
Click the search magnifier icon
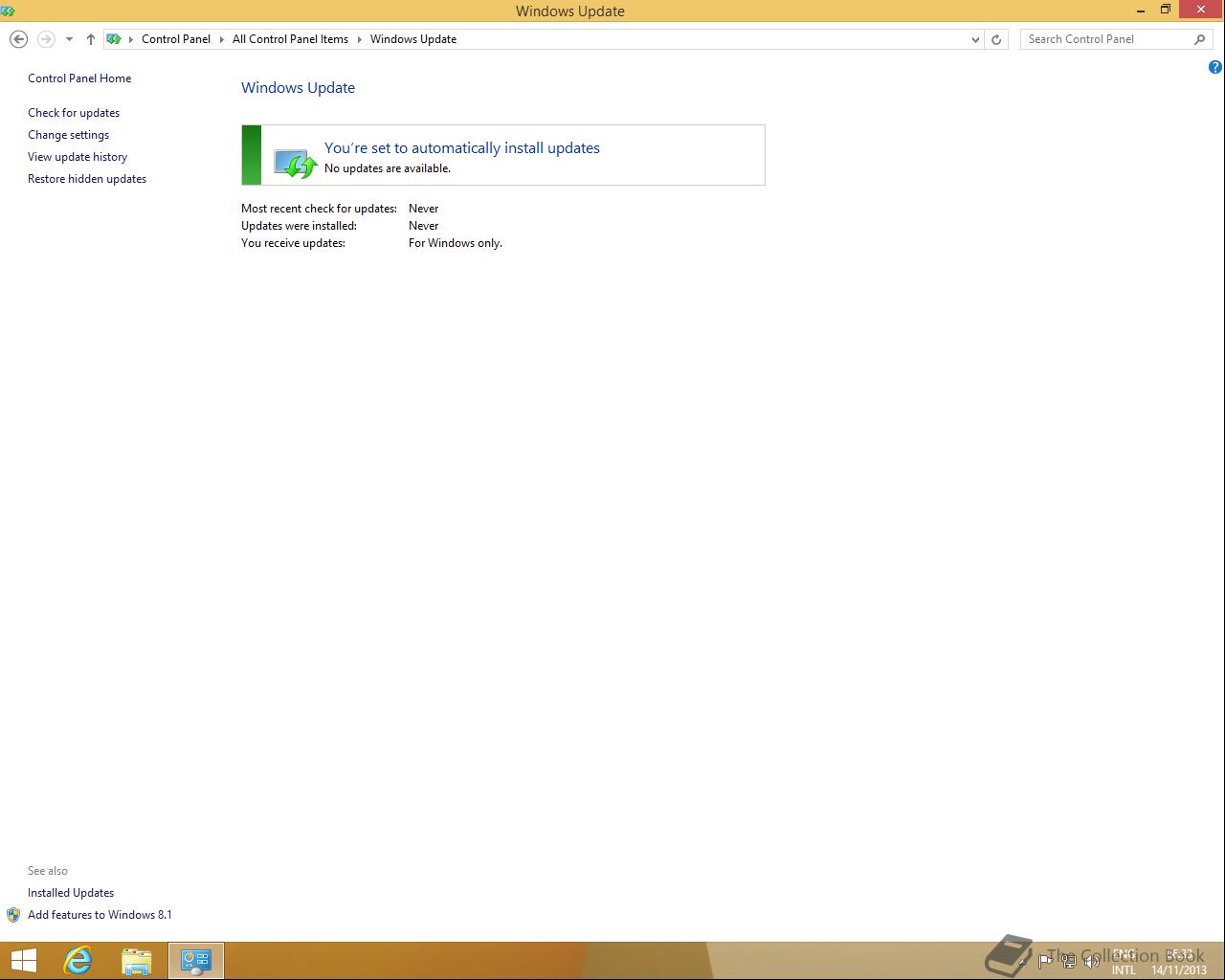coord(1200,39)
